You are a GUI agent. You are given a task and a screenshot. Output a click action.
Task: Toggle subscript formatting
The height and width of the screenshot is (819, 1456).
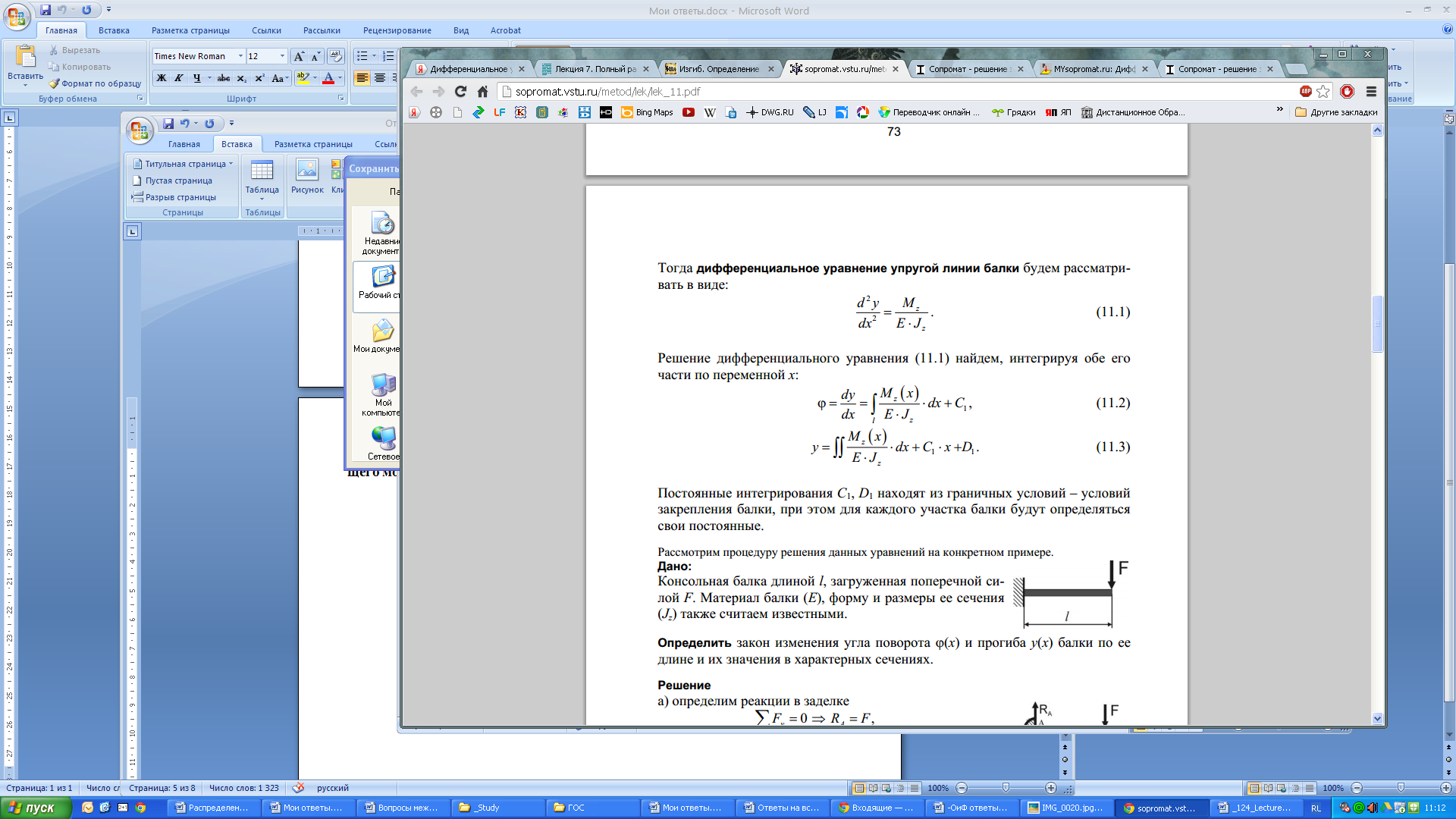coord(241,78)
